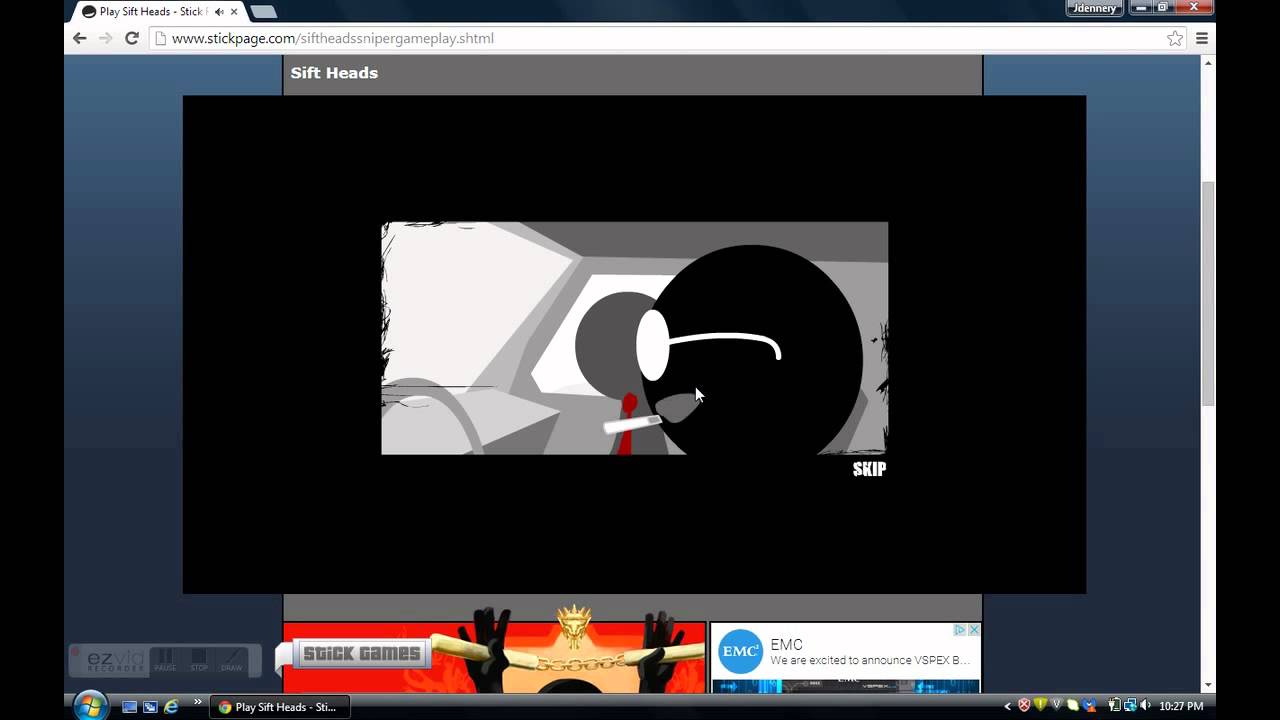Viewport: 1280px width, 720px height.
Task: Click gray V shield tray icon
Action: click(x=1056, y=706)
